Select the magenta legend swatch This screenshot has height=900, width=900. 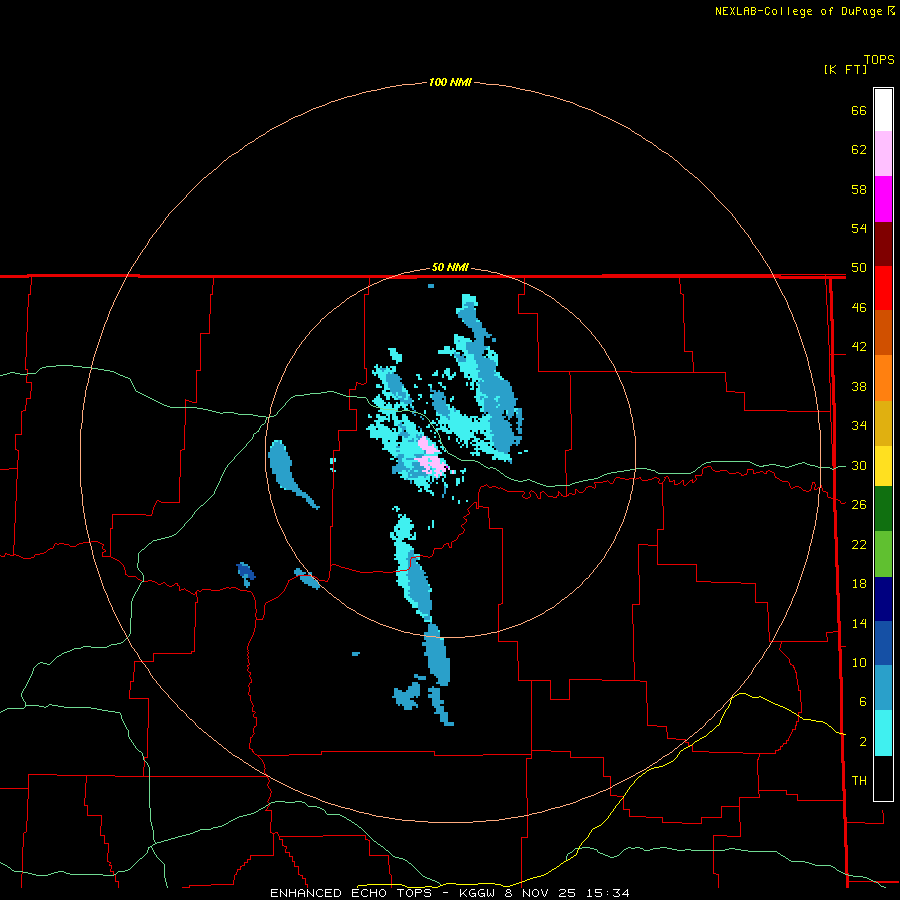(883, 199)
